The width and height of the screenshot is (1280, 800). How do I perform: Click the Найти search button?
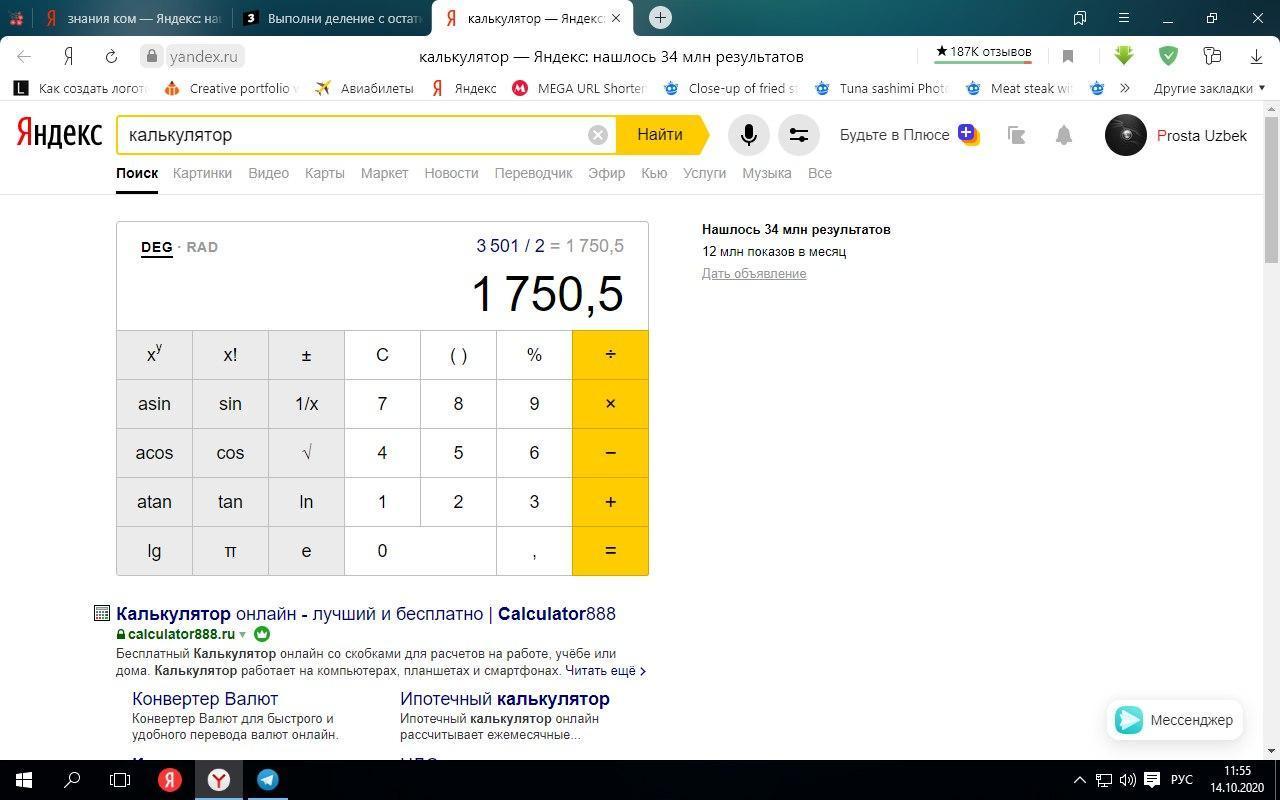(x=661, y=135)
